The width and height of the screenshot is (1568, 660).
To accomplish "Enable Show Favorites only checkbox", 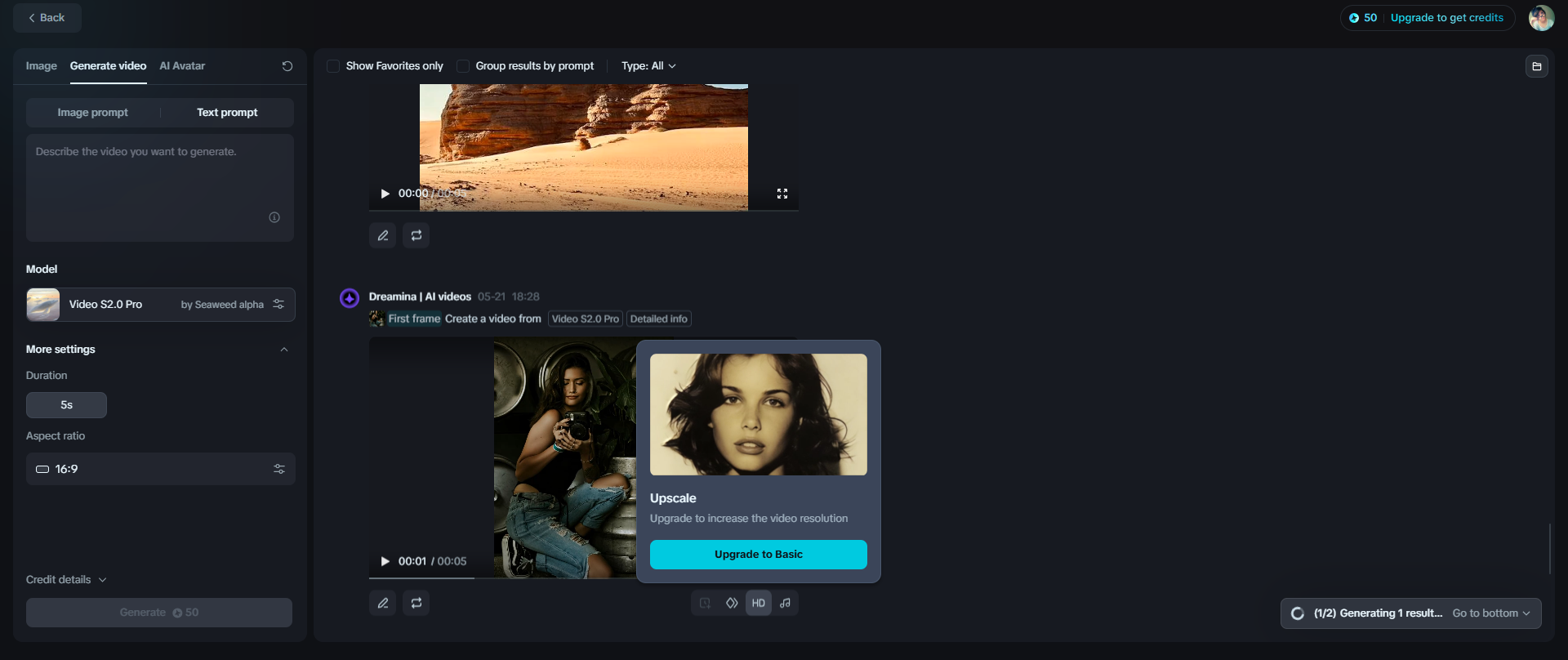I will [333, 66].
